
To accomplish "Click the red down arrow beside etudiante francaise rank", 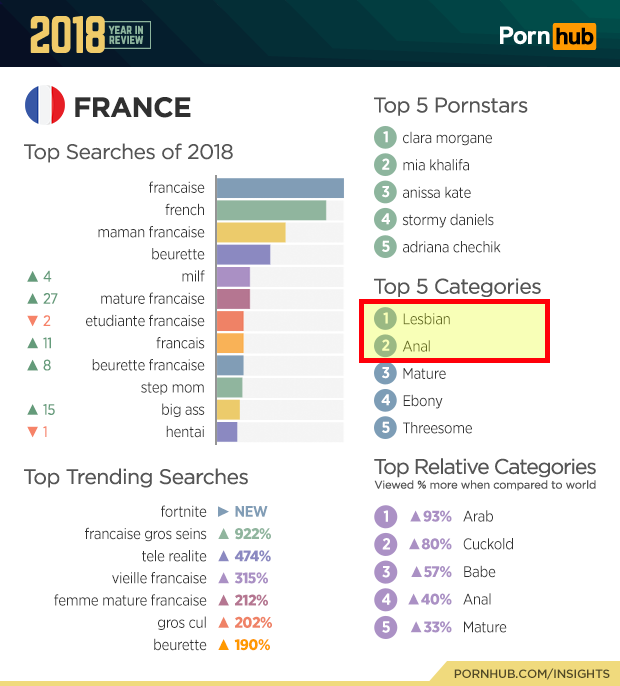I will 32,321.
